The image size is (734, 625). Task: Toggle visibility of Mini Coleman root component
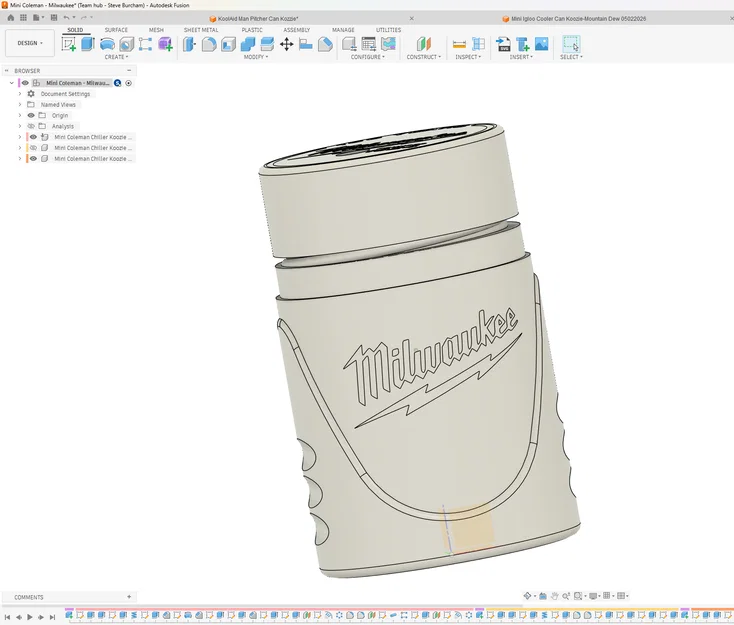[25, 83]
